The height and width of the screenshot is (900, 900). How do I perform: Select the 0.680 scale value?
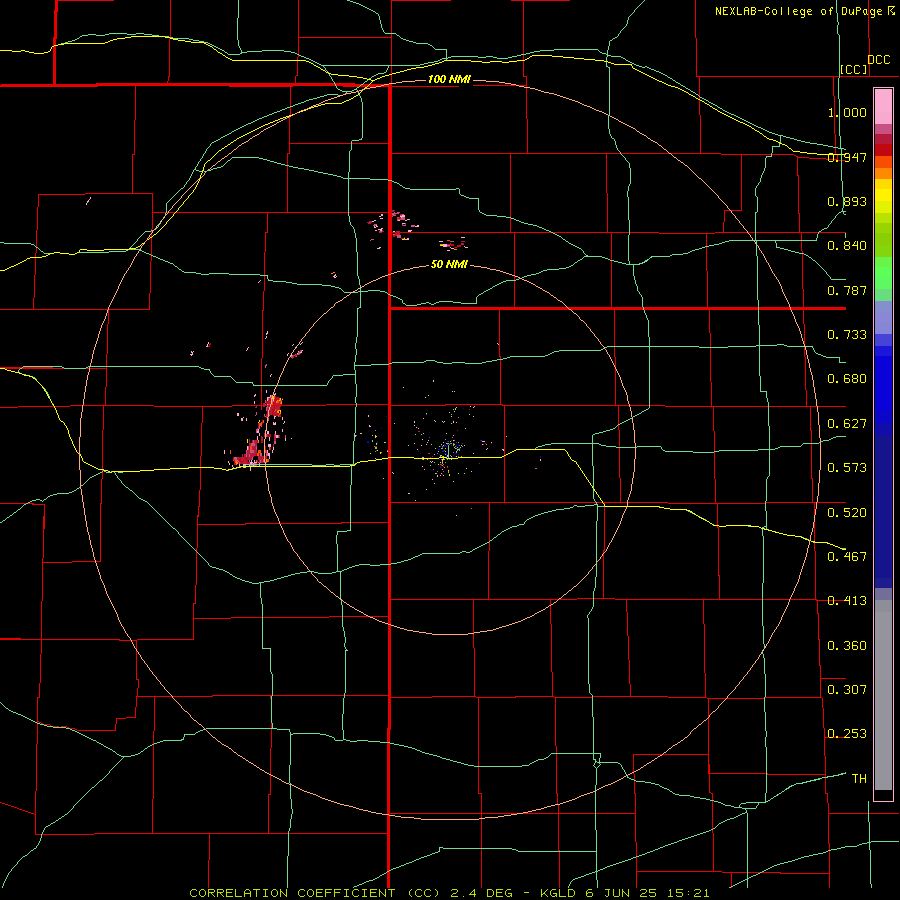tap(847, 379)
